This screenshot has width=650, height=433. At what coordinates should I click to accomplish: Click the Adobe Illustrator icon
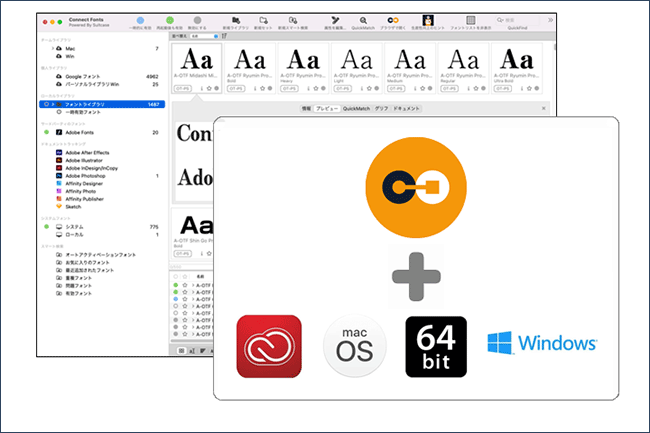pos(59,160)
